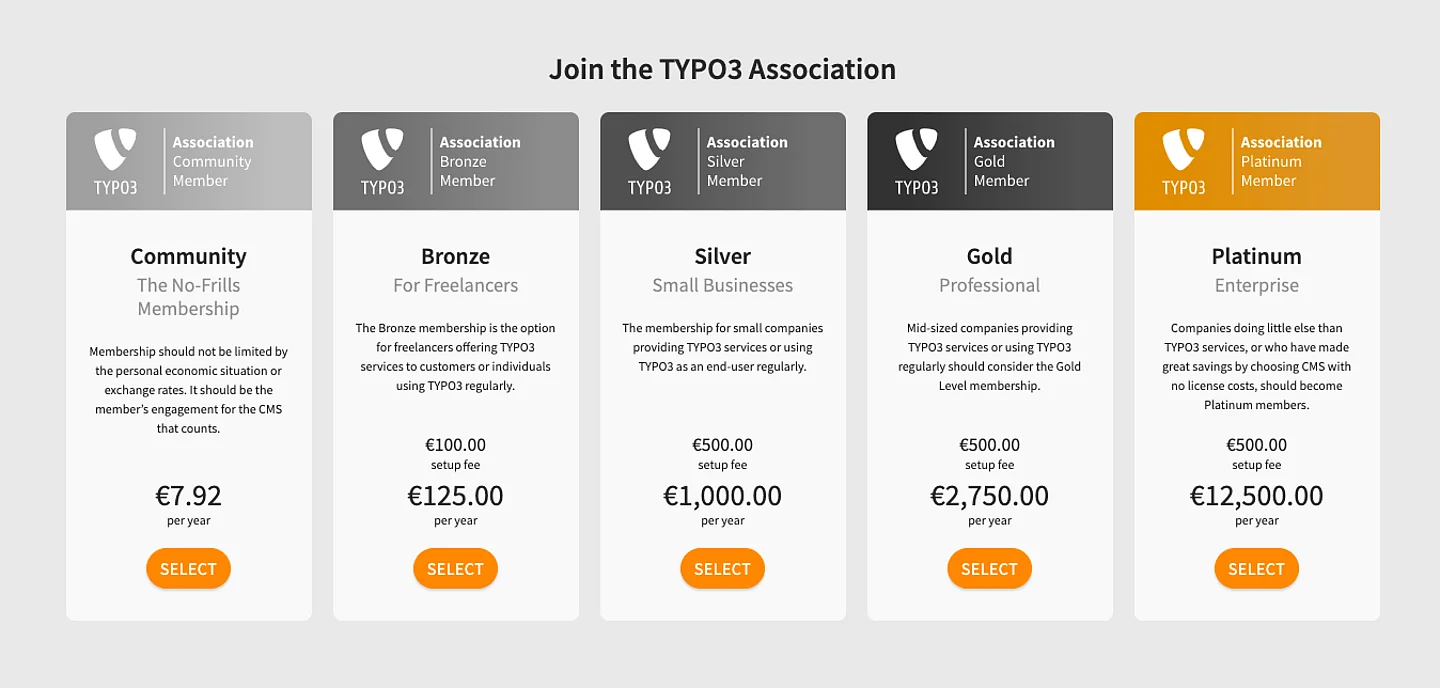This screenshot has width=1440, height=688.
Task: Click the Gold card header banner
Action: [x=989, y=160]
